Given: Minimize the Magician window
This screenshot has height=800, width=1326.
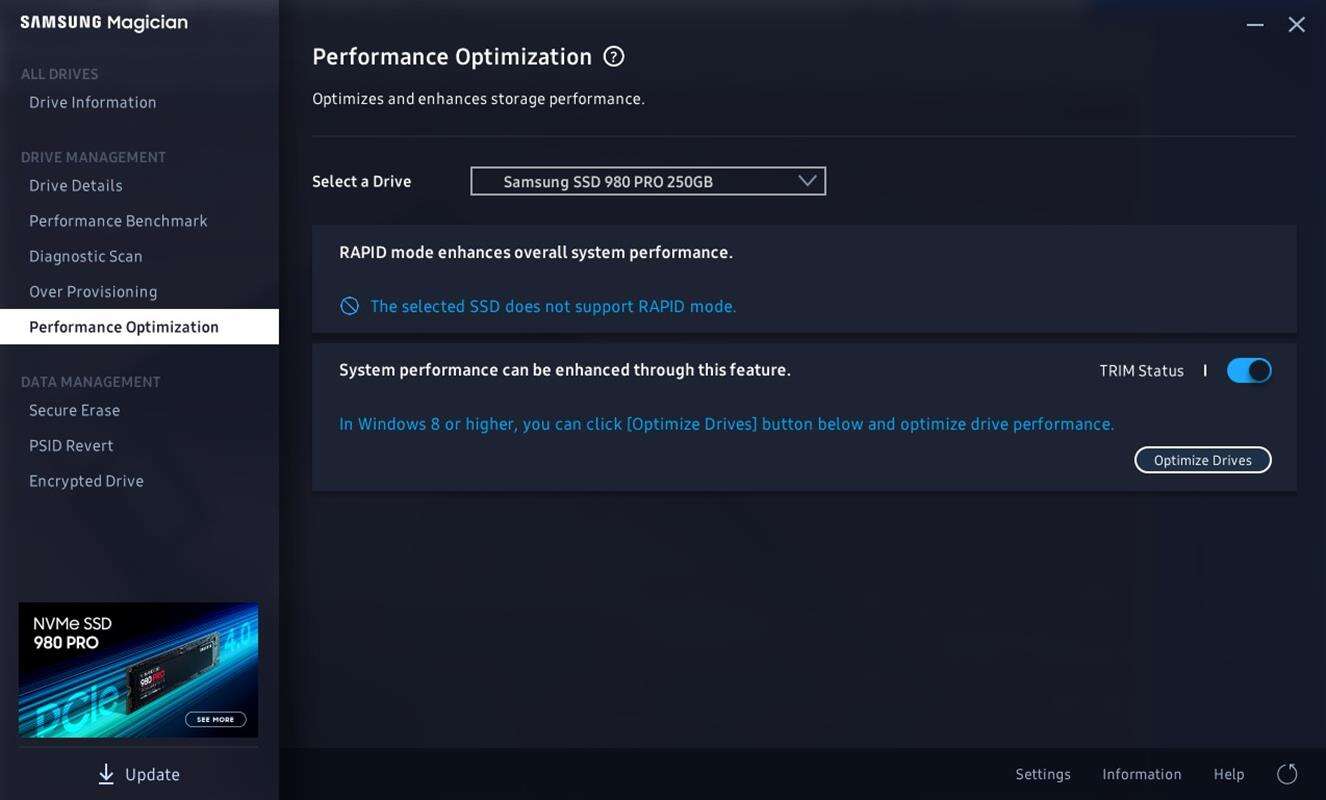Looking at the screenshot, I should (x=1255, y=25).
